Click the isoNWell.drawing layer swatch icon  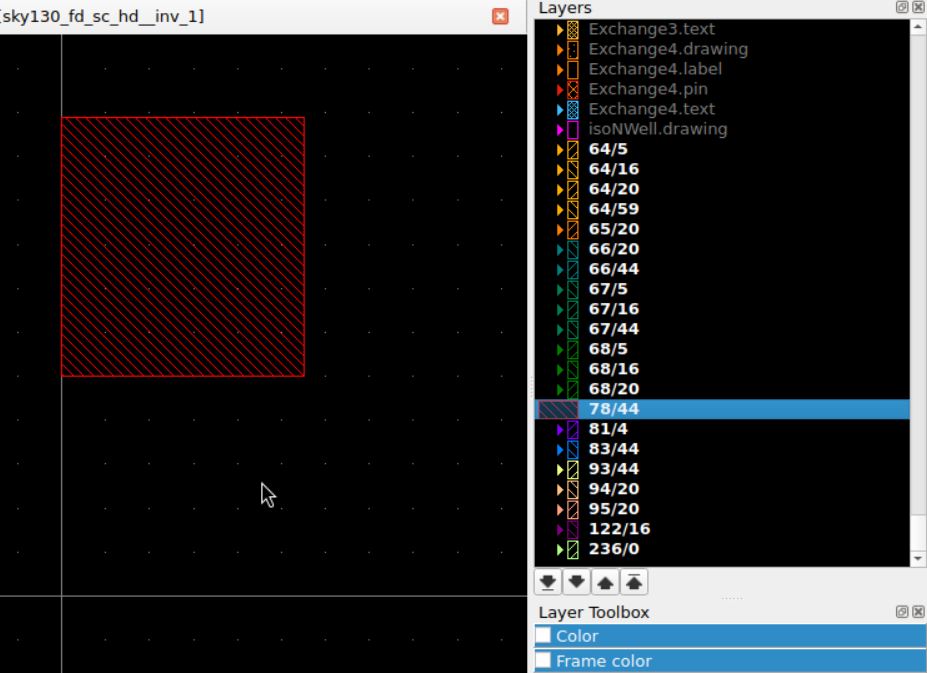[x=573, y=129]
